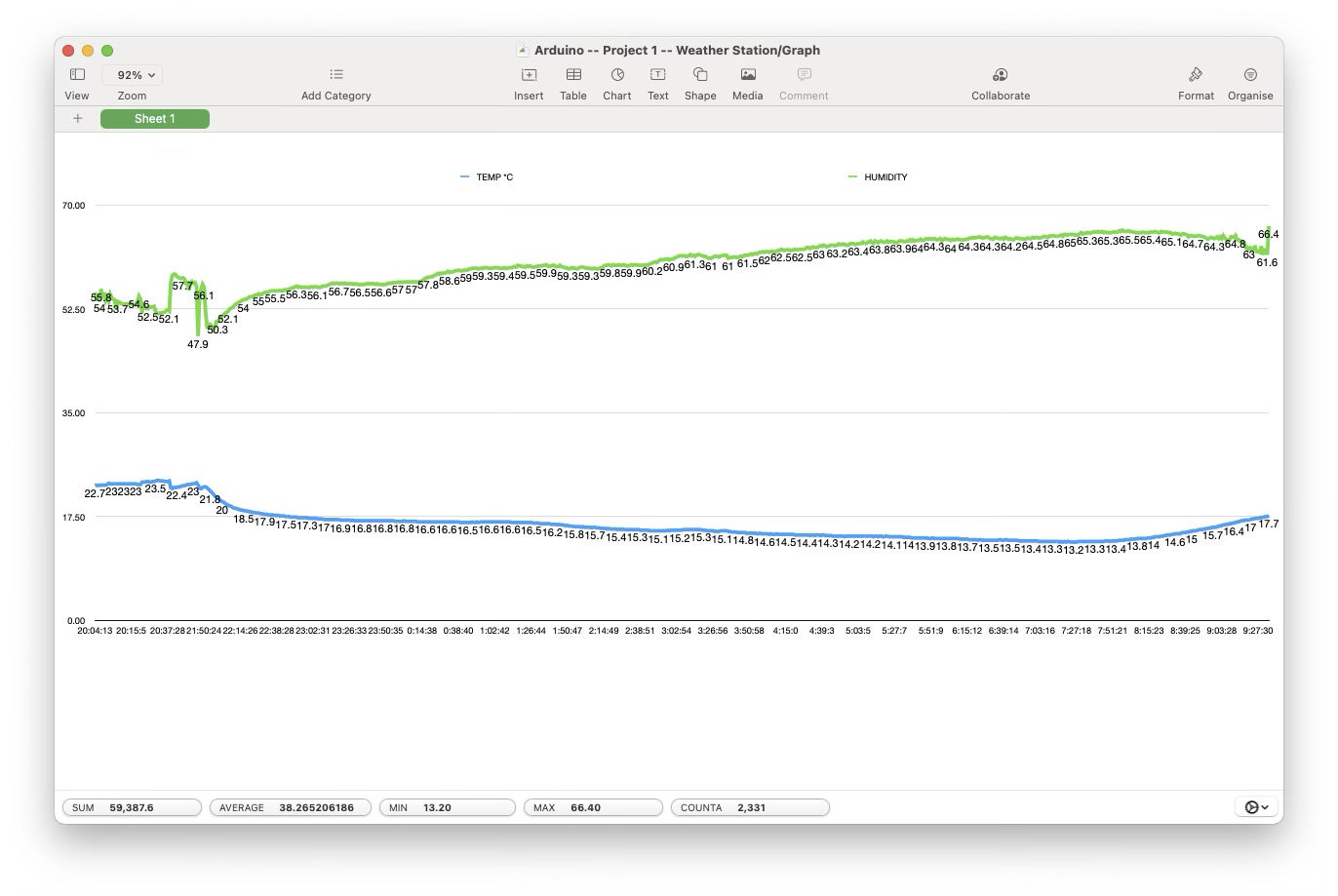1338x896 pixels.
Task: Open the Media browser
Action: (x=748, y=75)
